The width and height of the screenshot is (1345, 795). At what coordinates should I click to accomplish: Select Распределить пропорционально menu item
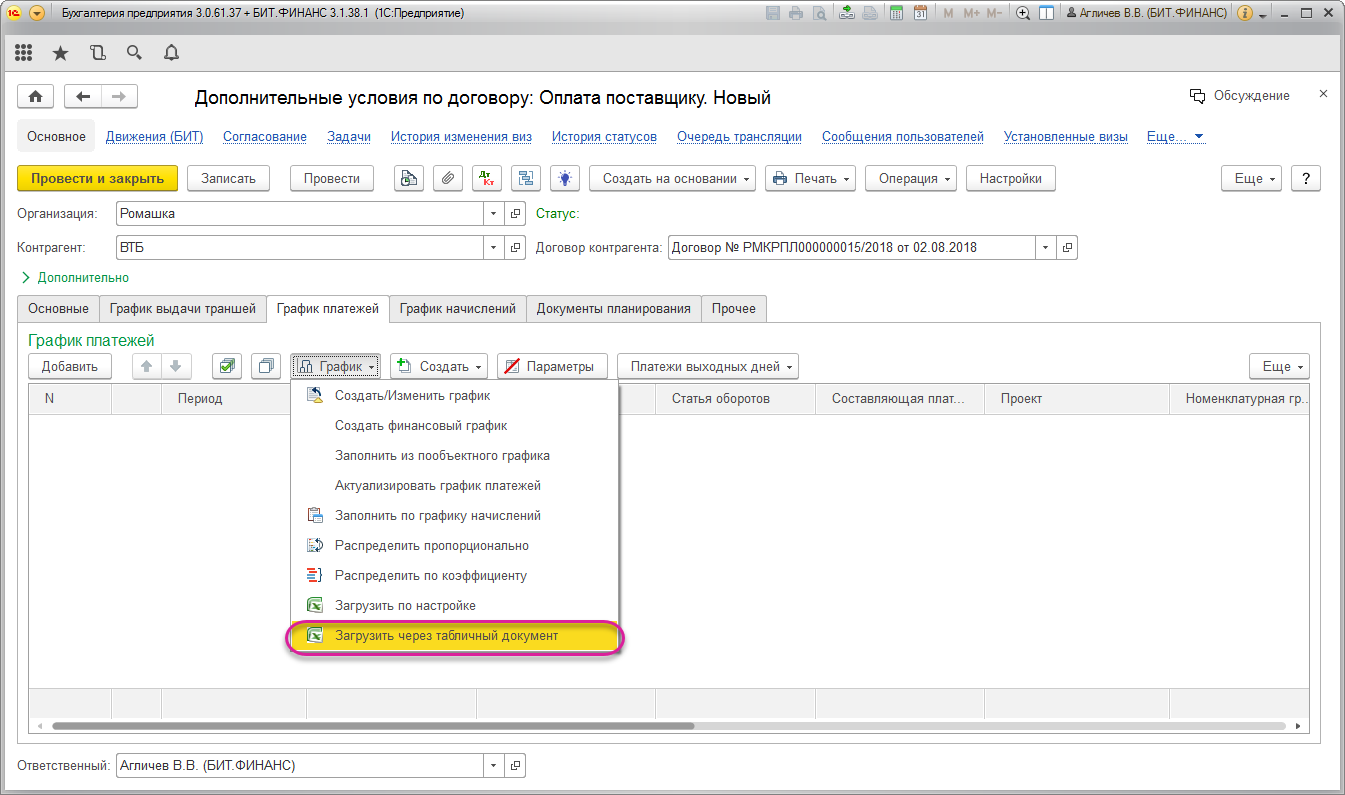(x=455, y=545)
